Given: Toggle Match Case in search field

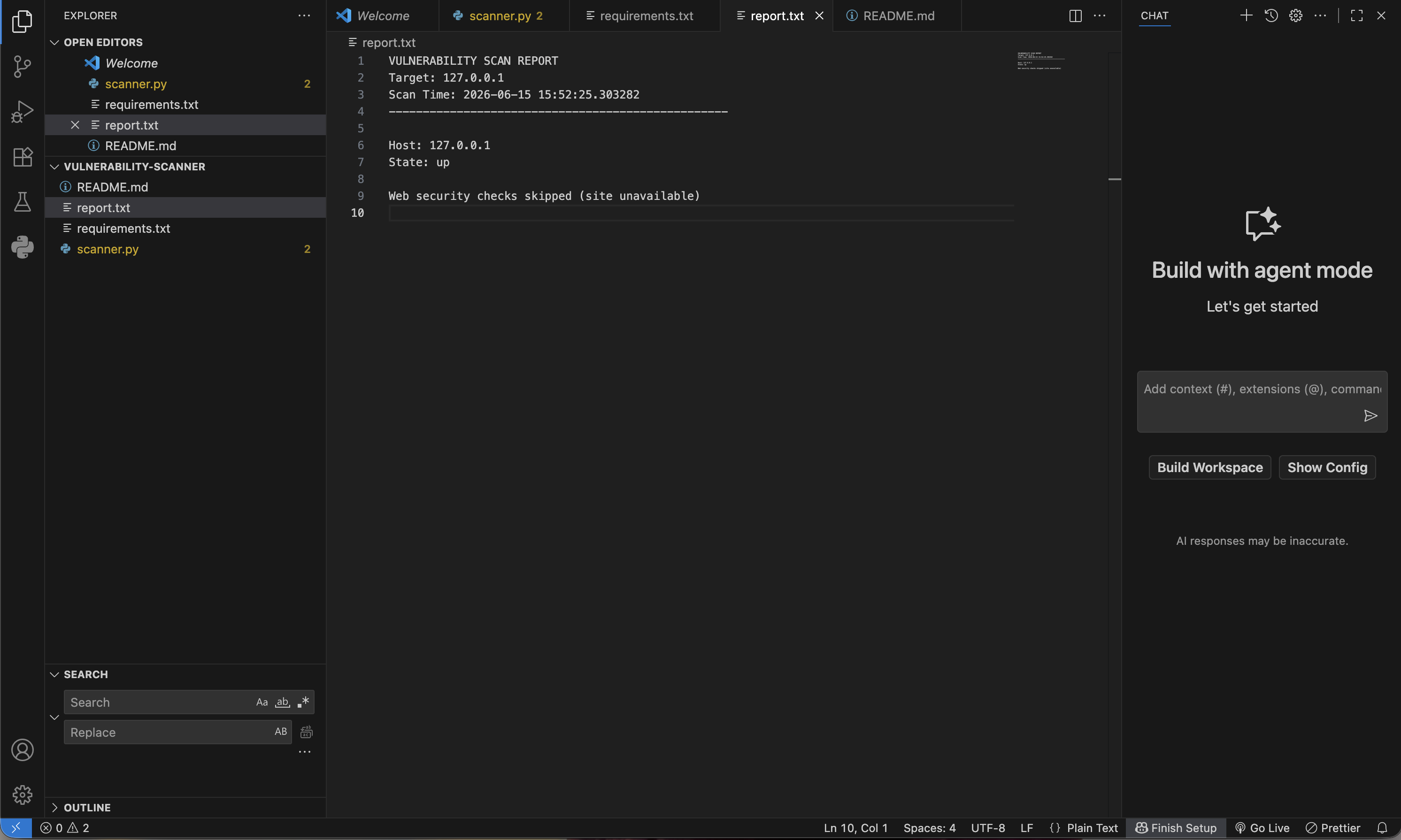Looking at the screenshot, I should [x=262, y=702].
